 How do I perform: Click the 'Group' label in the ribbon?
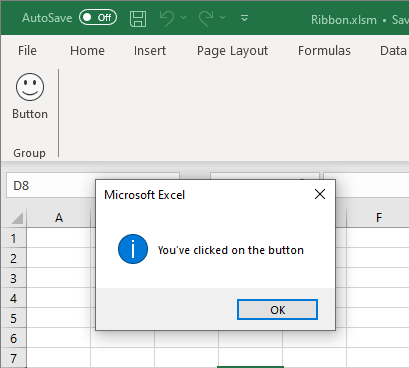29,153
